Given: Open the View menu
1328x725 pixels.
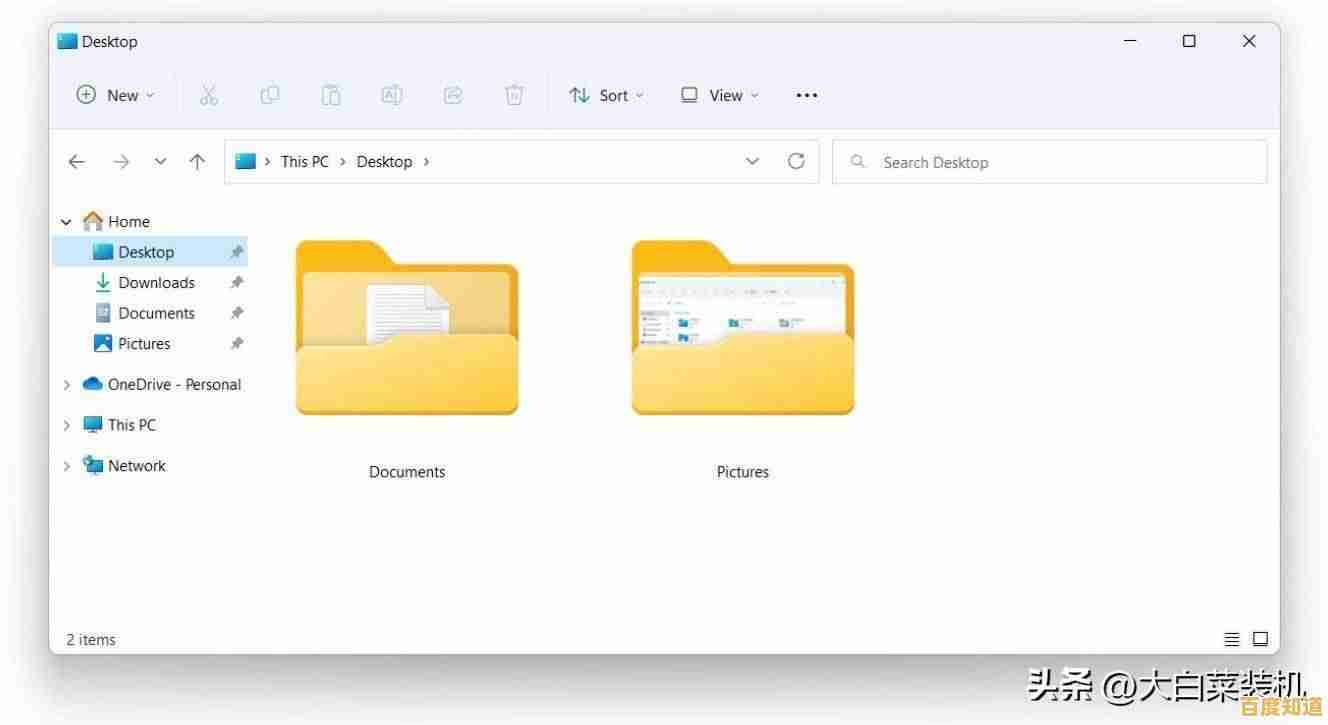Looking at the screenshot, I should pyautogui.click(x=720, y=95).
